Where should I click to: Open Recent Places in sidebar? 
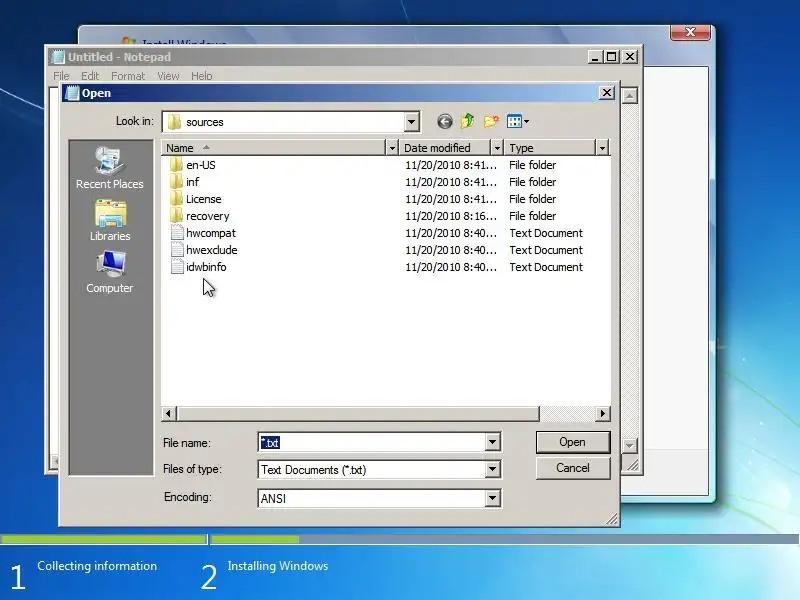click(110, 168)
